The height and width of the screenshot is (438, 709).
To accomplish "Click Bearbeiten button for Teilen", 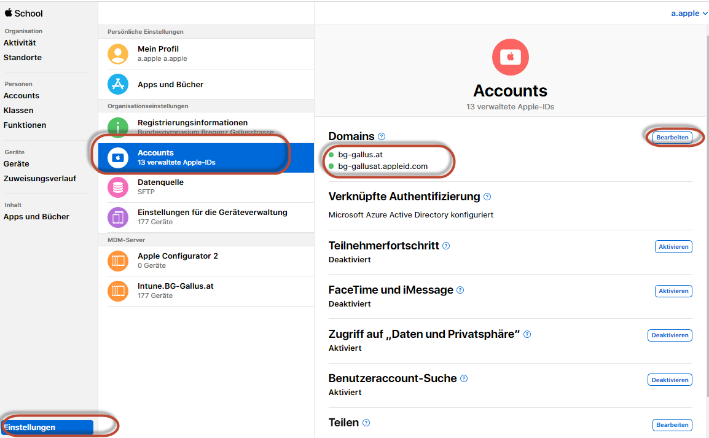I will 672,425.
